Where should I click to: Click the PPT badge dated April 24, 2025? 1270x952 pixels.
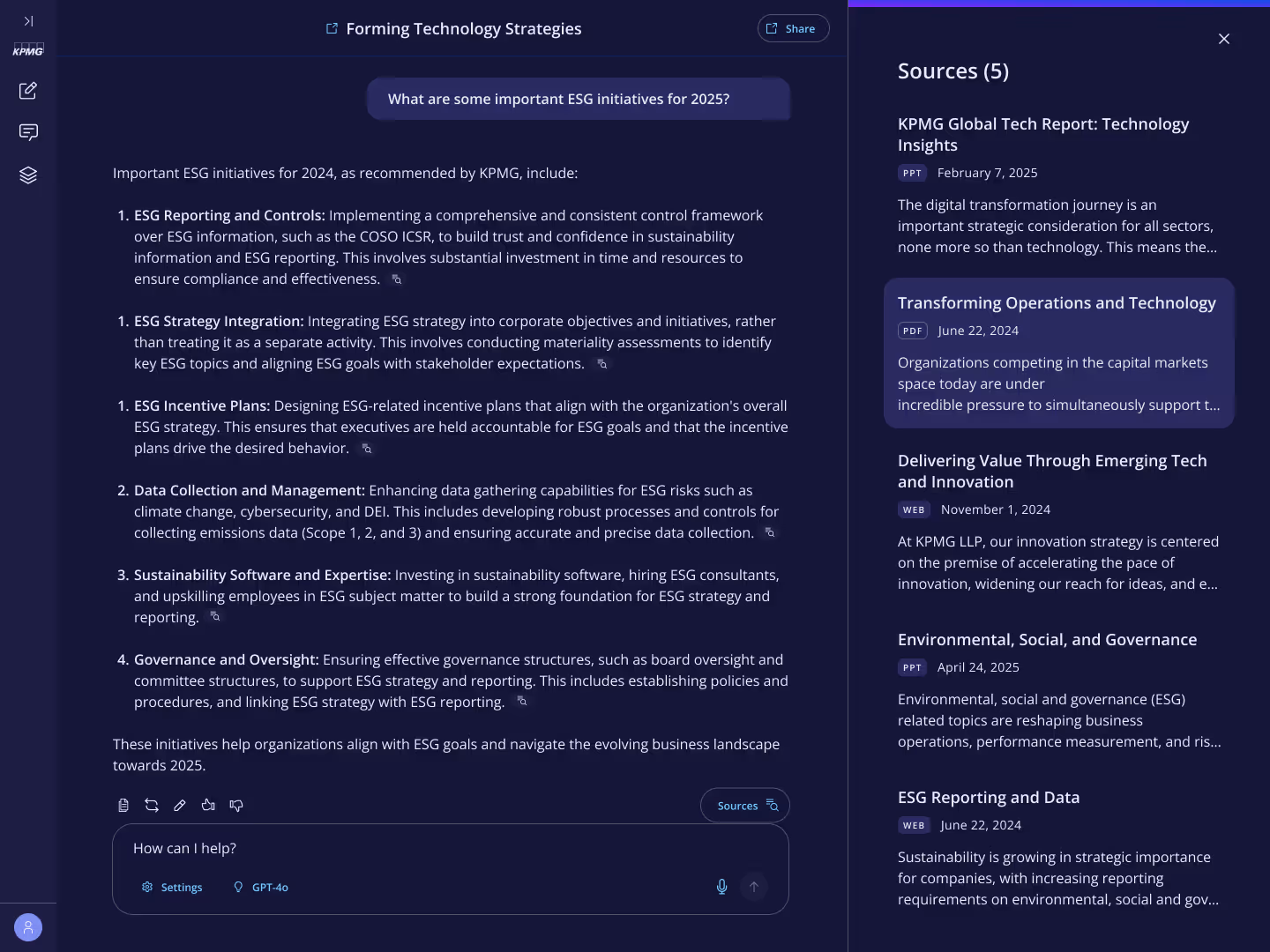913,667
